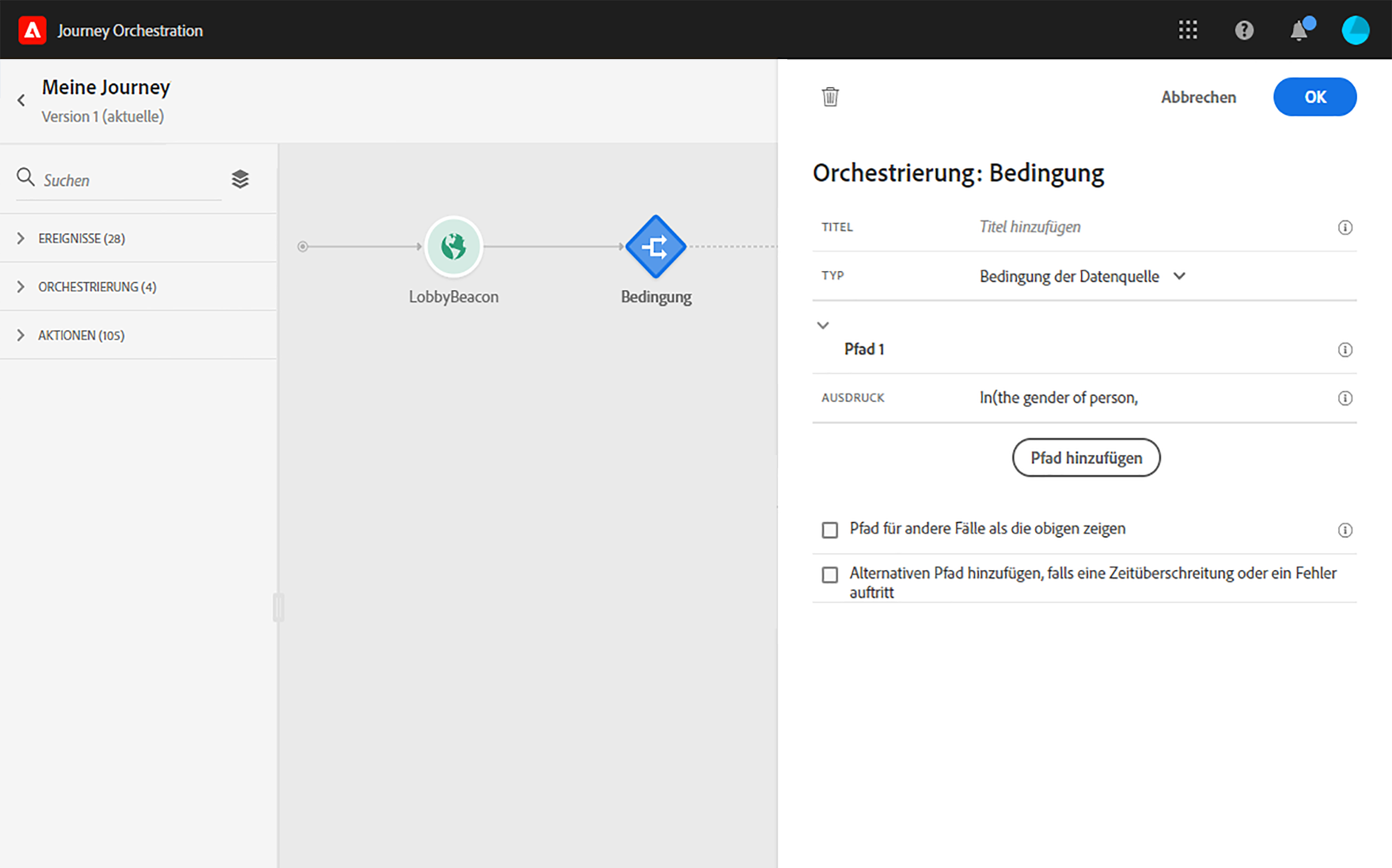The image size is (1392, 868).
Task: Enable alternative path on timeout checkbox
Action: [x=830, y=574]
